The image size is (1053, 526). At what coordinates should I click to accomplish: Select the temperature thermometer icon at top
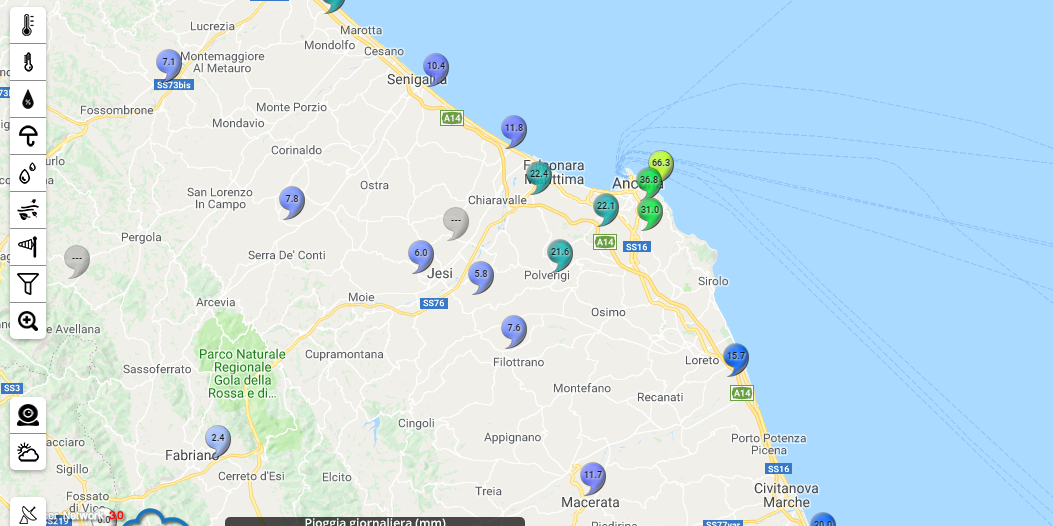point(28,25)
